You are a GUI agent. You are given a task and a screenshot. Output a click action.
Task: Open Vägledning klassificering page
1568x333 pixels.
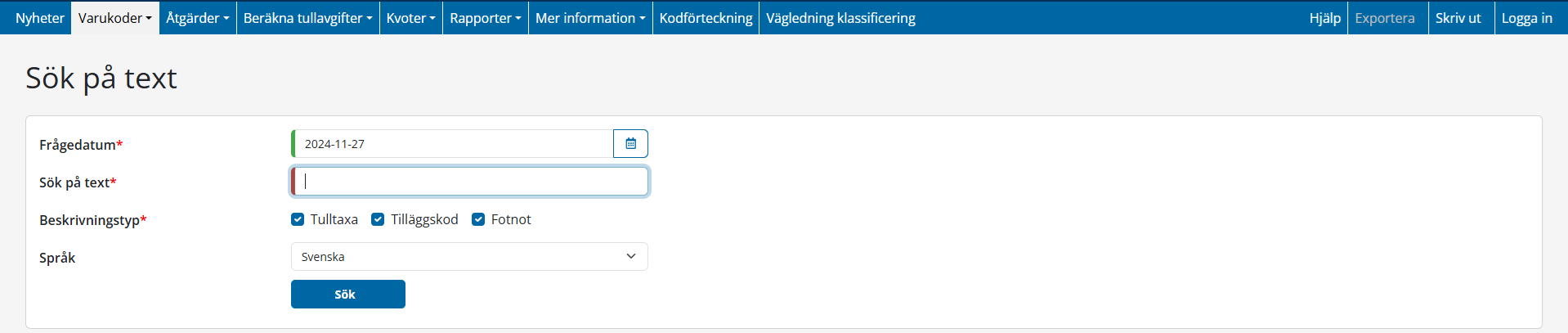click(x=840, y=18)
